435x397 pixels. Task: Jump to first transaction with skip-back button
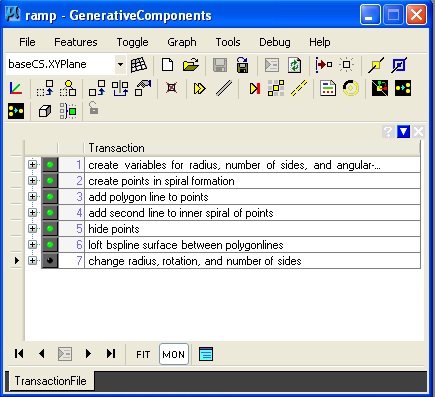[19, 354]
